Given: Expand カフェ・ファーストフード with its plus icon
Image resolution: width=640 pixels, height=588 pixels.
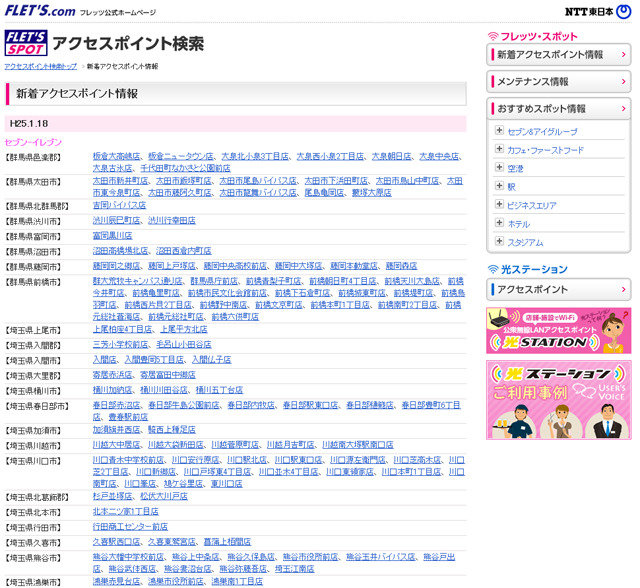Looking at the screenshot, I should click(x=499, y=149).
